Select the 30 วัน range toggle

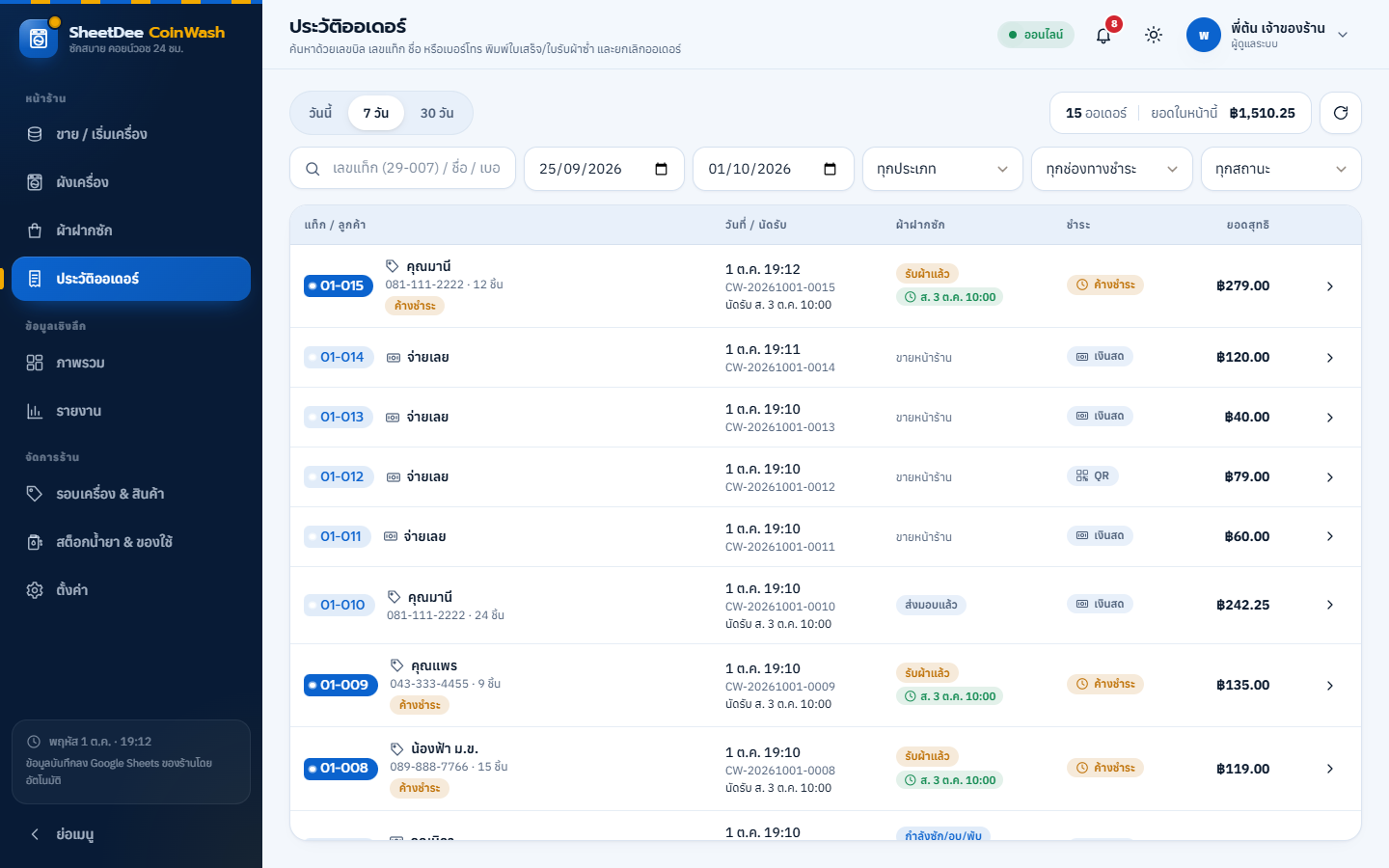coord(437,113)
